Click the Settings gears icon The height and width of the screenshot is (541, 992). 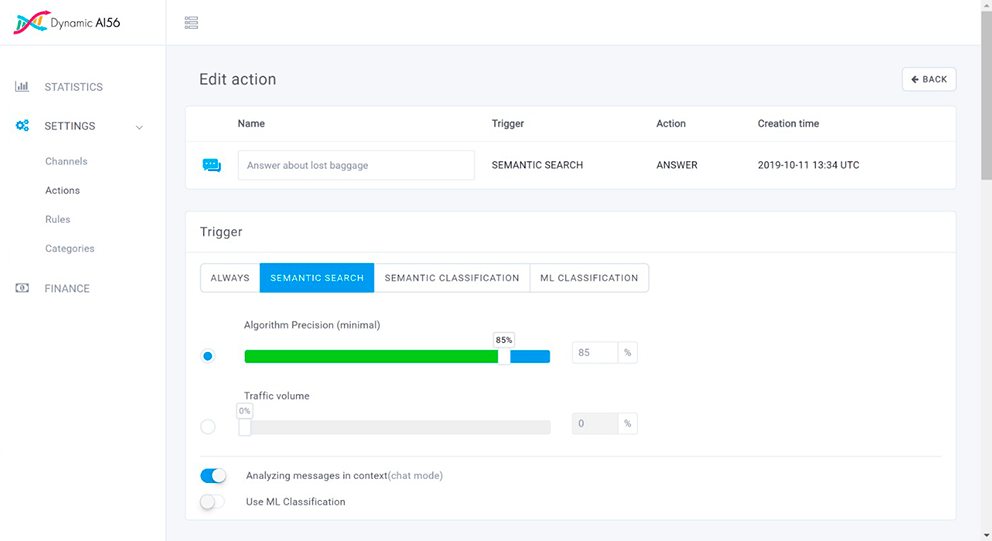tap(22, 126)
